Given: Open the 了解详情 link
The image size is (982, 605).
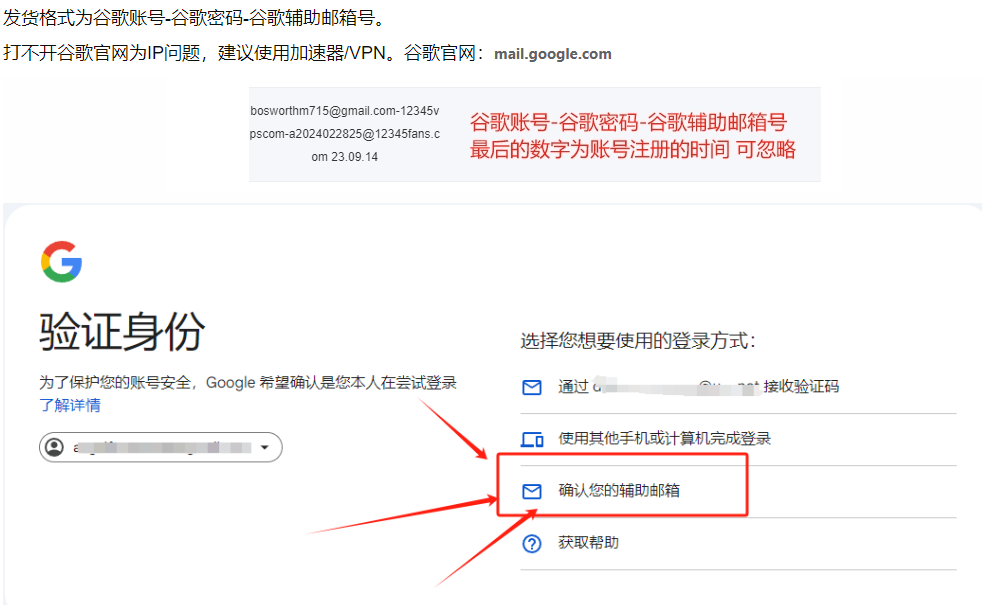Looking at the screenshot, I should pos(70,405).
